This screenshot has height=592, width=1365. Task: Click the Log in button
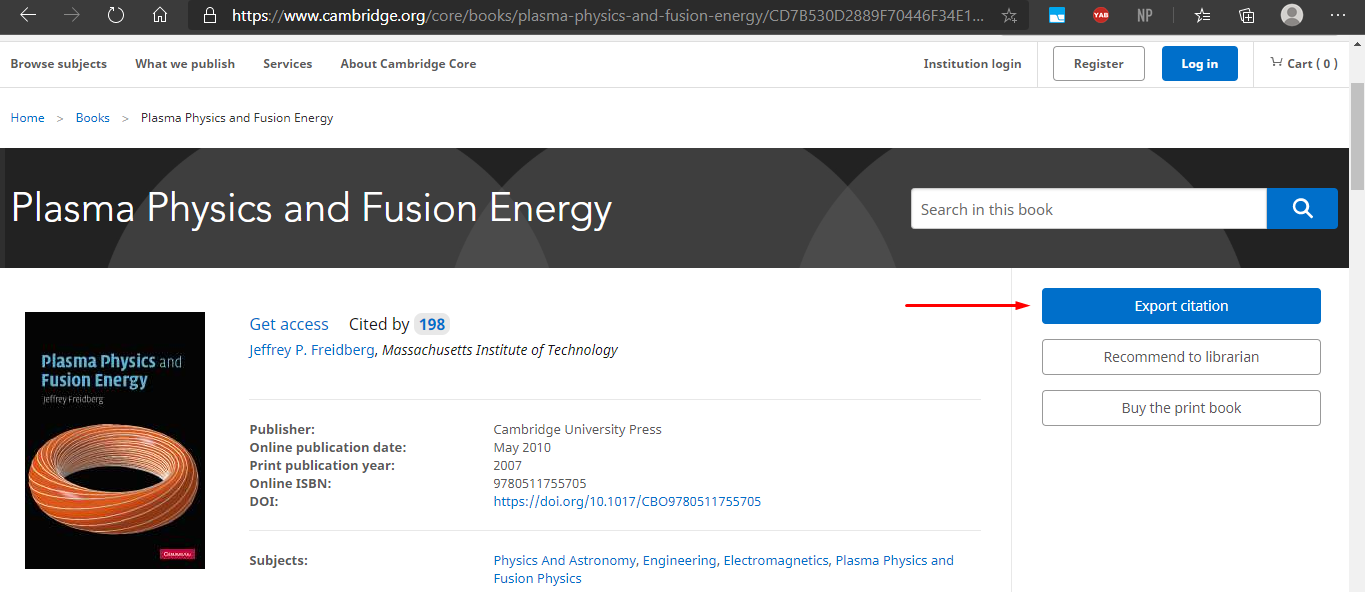[1199, 63]
